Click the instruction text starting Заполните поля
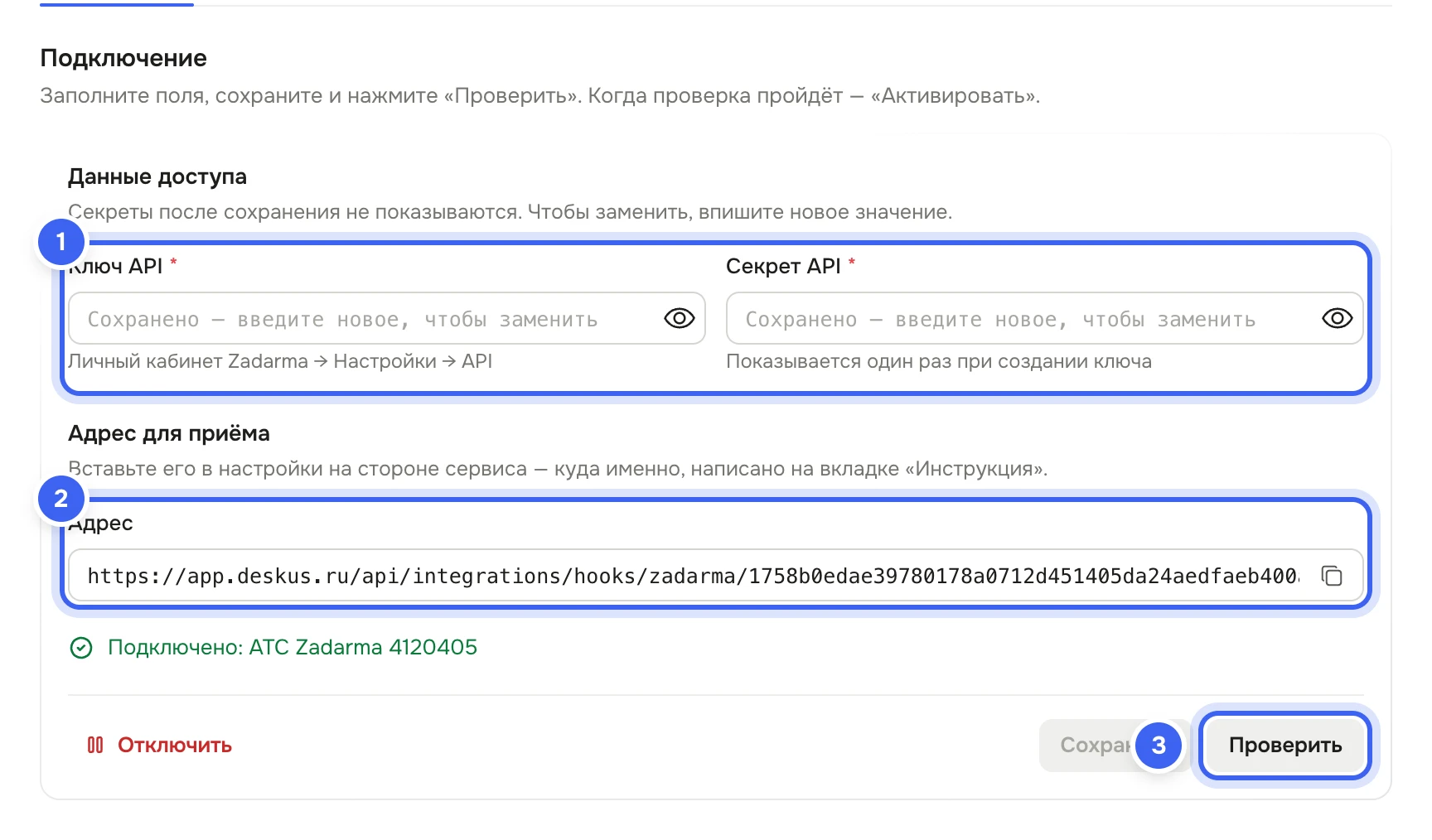This screenshot has height=840, width=1432. point(540,95)
